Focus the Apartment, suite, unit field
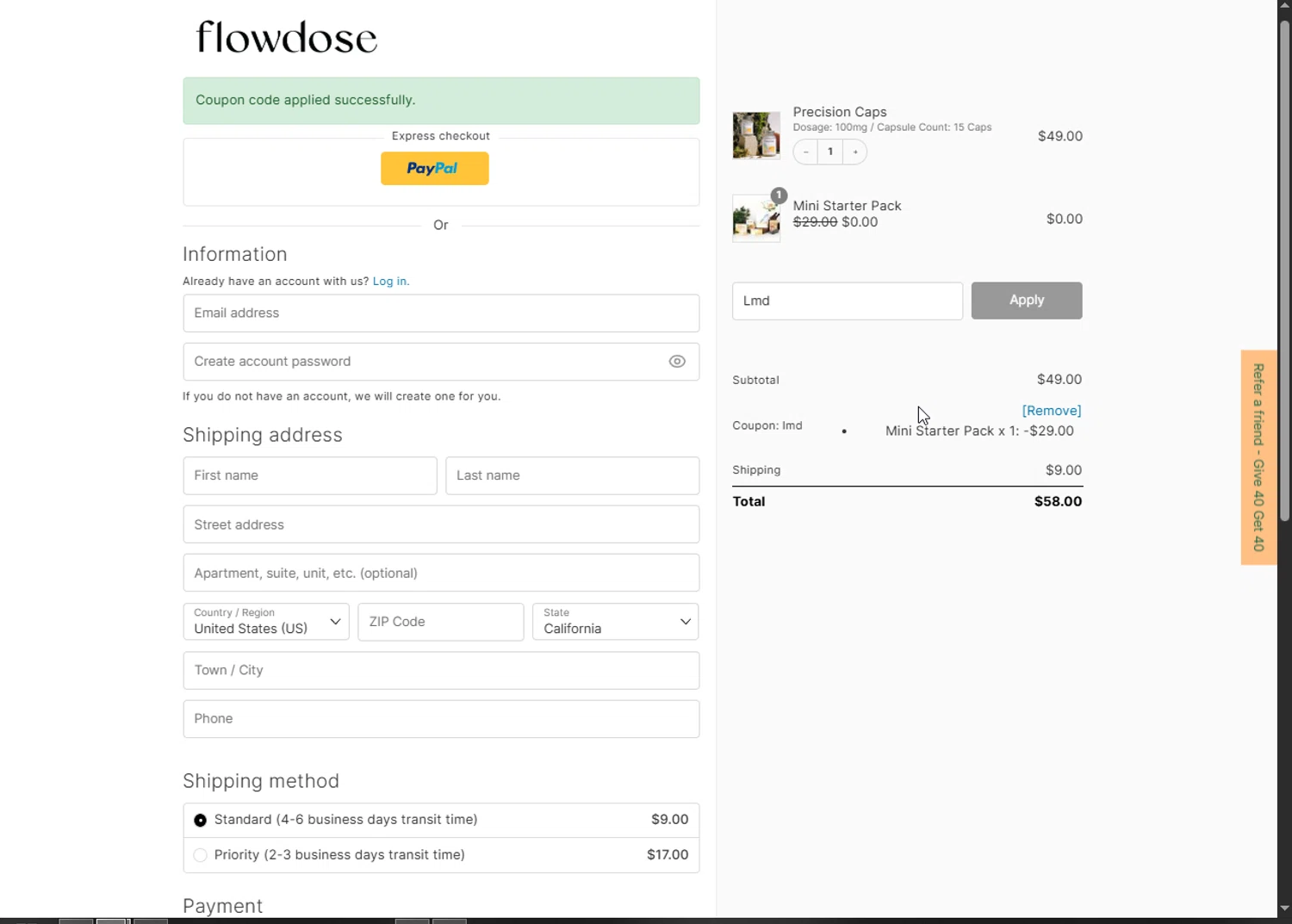The width and height of the screenshot is (1292, 924). tap(441, 573)
